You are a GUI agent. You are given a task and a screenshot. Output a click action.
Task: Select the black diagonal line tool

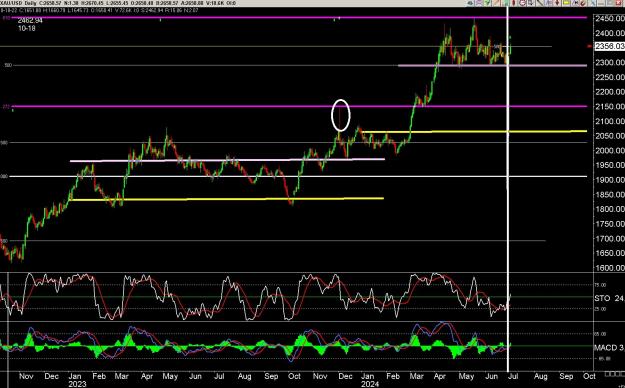click(540, 3)
